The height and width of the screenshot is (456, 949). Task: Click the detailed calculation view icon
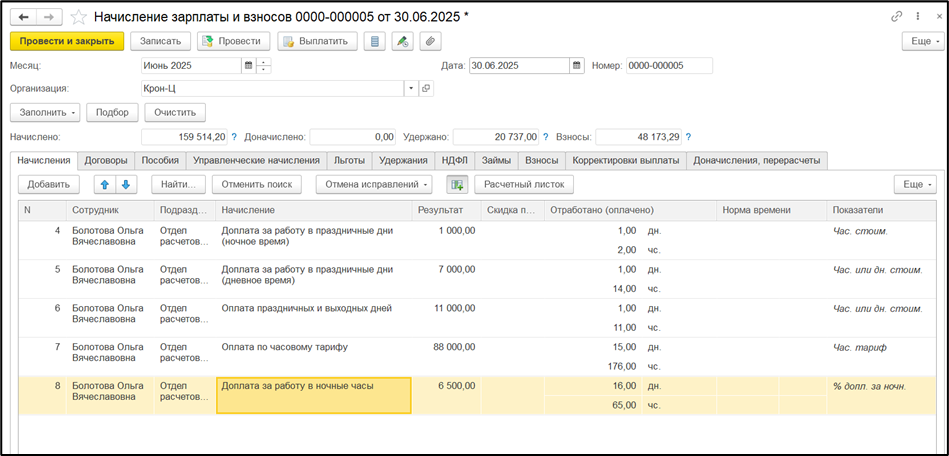(x=457, y=184)
